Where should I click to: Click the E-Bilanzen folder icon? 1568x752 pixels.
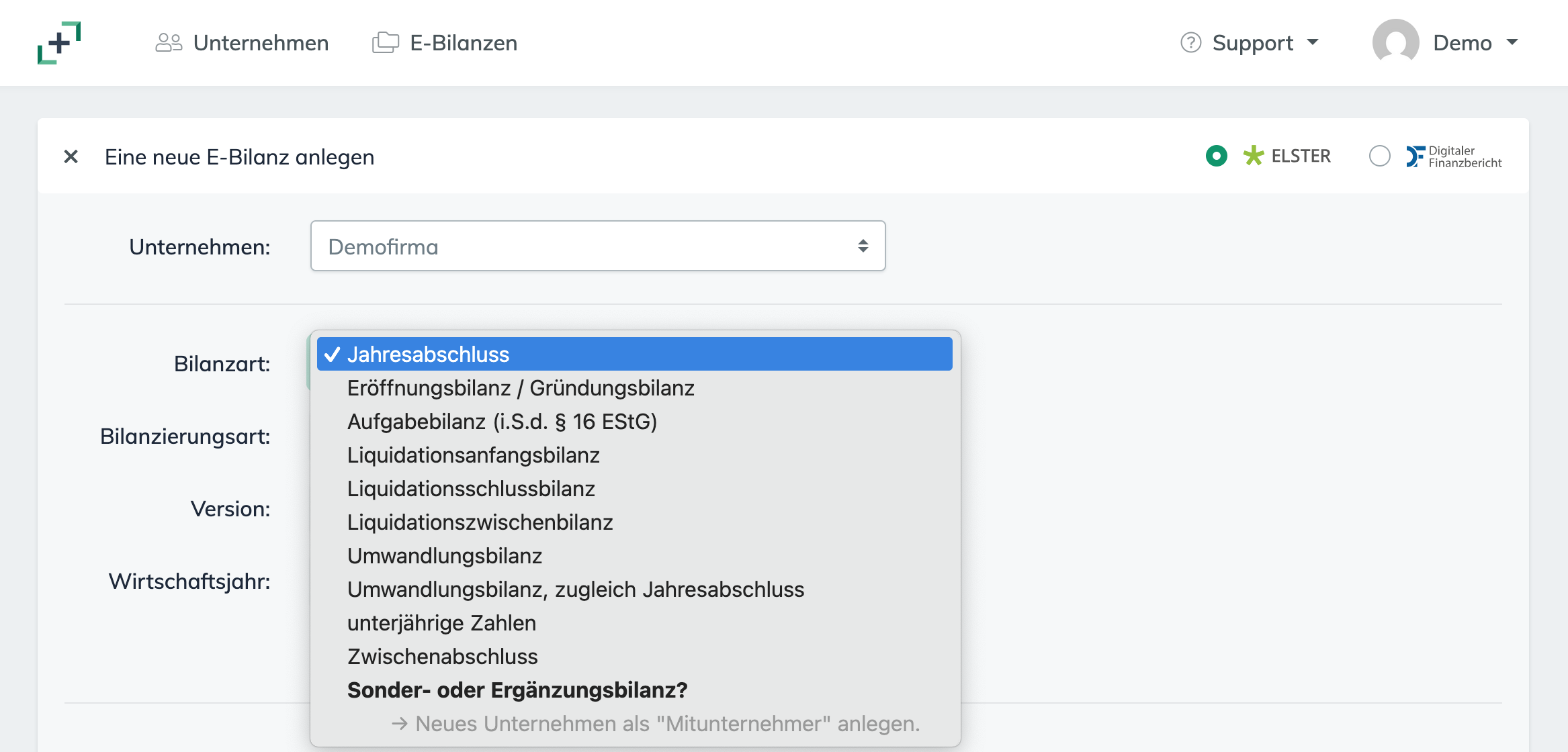[x=386, y=43]
